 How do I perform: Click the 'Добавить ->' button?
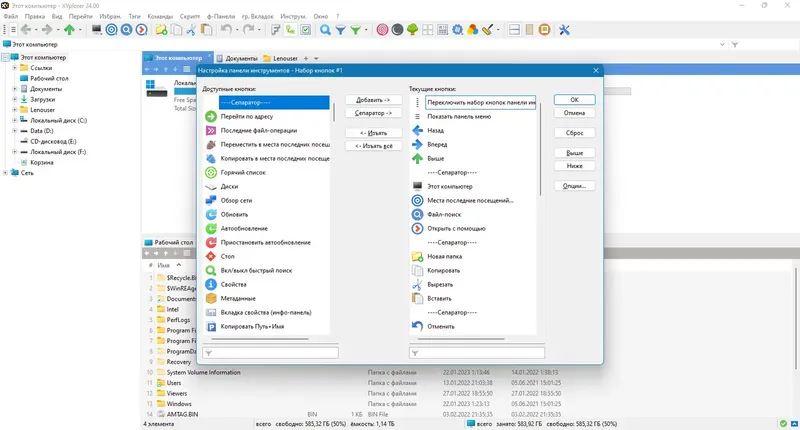(x=373, y=100)
